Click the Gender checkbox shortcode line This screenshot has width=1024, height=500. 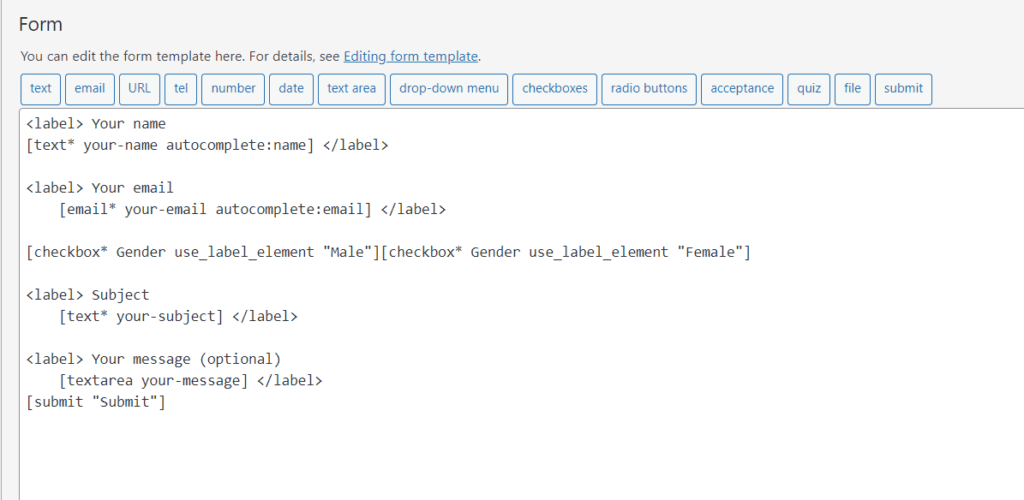coord(388,252)
